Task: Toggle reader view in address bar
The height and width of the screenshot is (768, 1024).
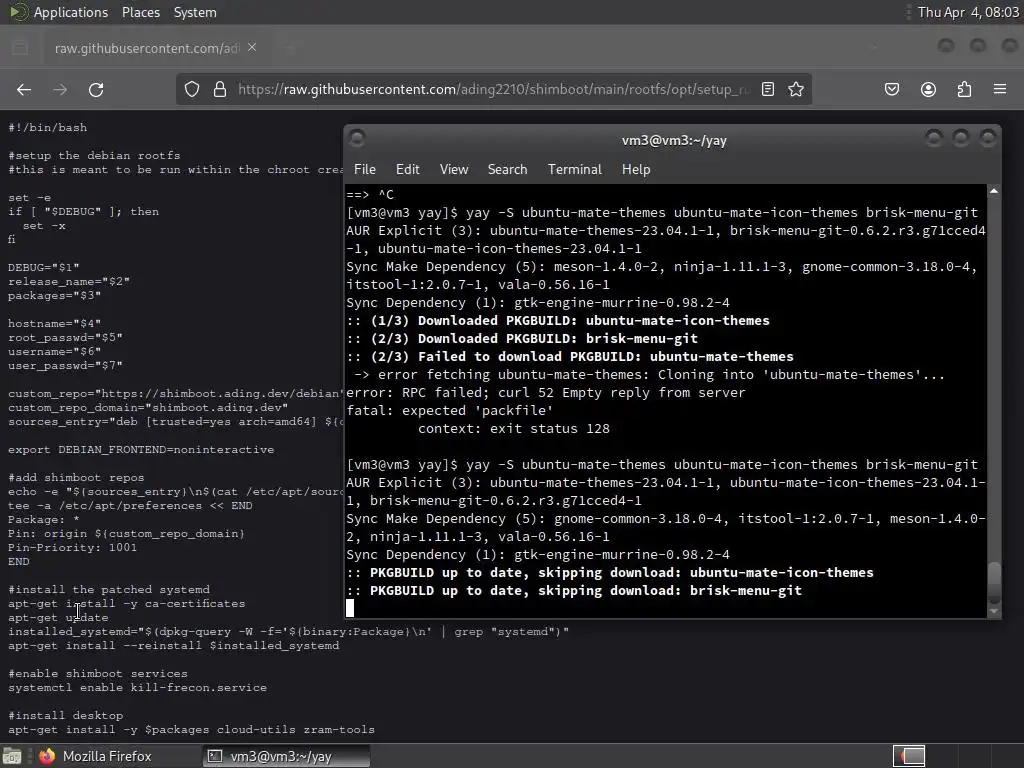Action: coord(768,89)
